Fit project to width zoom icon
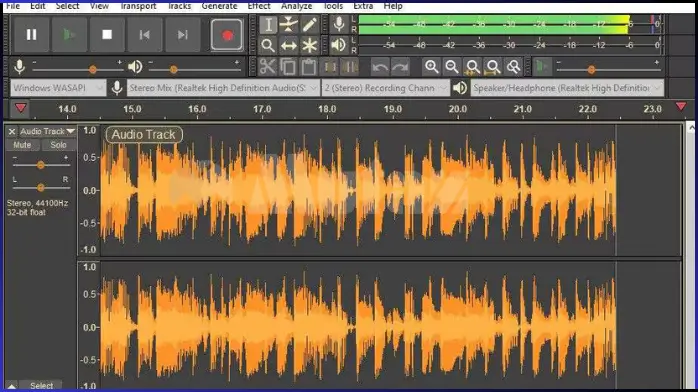The width and height of the screenshot is (698, 392). pos(493,67)
